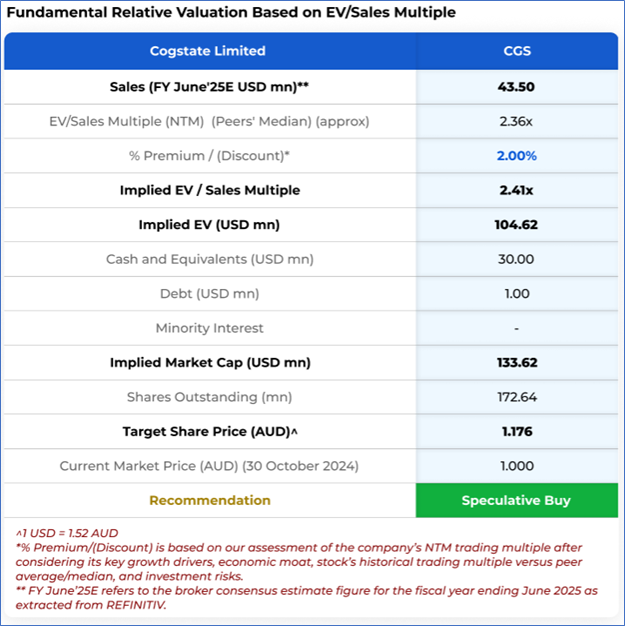Screen dimensions: 625x626
Task: Click the Minority Interest row label
Action: coord(209,328)
